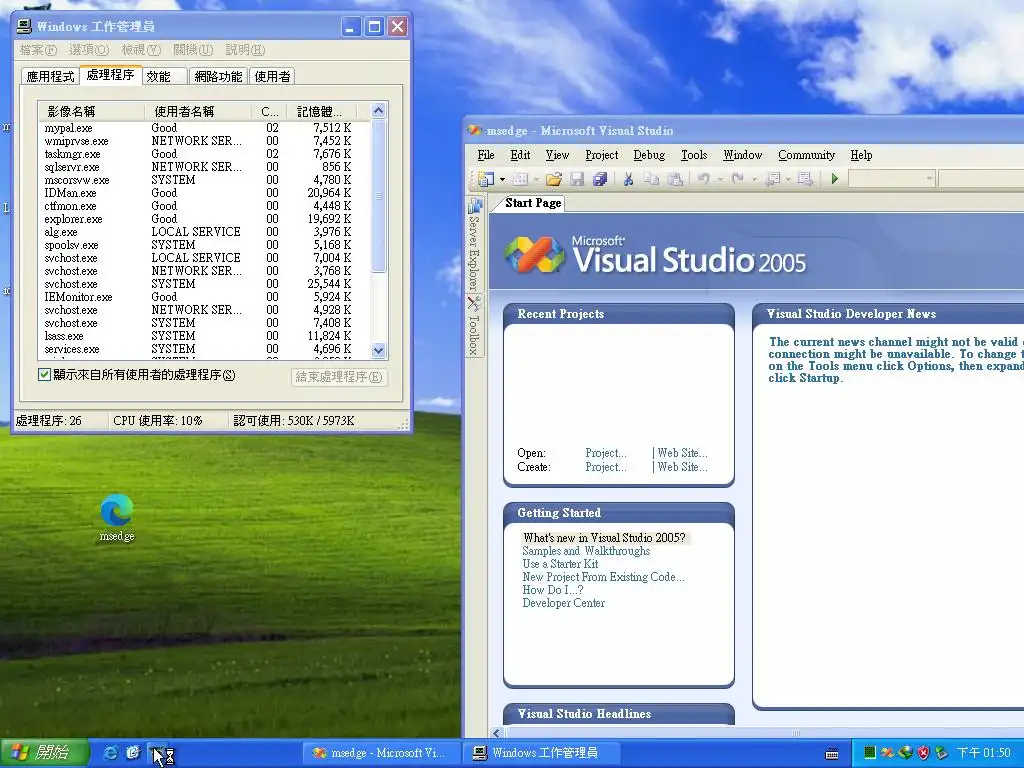Open the Help menu in Visual Studio
Image resolution: width=1024 pixels, height=768 pixels.
pyautogui.click(x=861, y=155)
